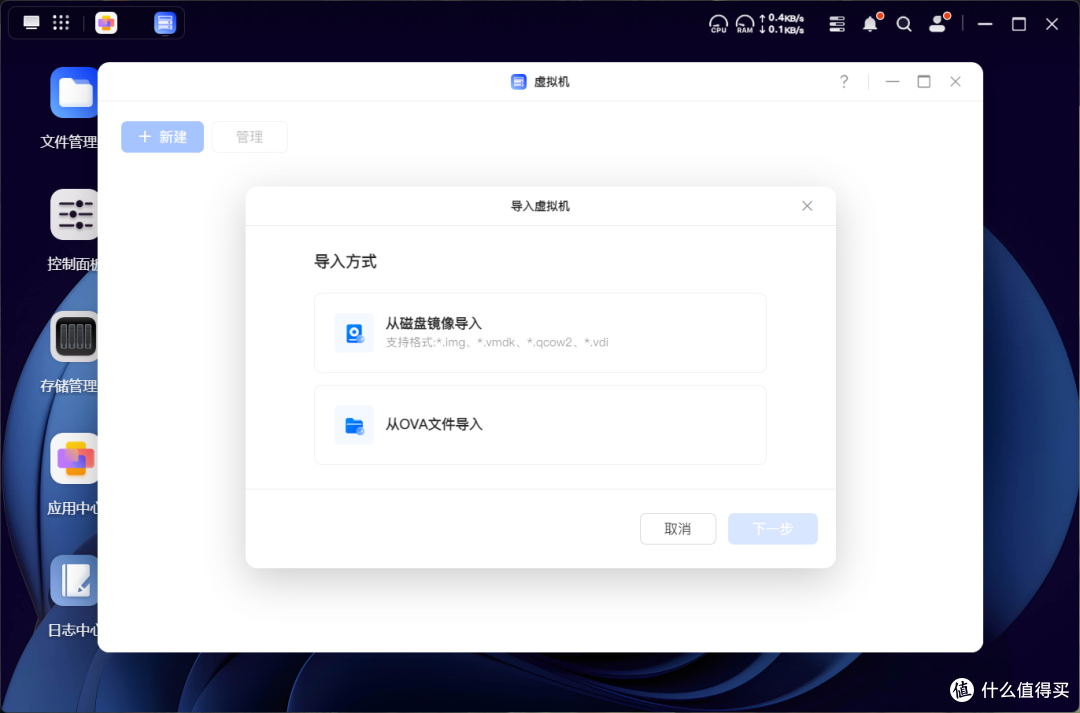Click the 导入虚拟机 dialog title
Image resolution: width=1080 pixels, height=713 pixels.
click(540, 206)
